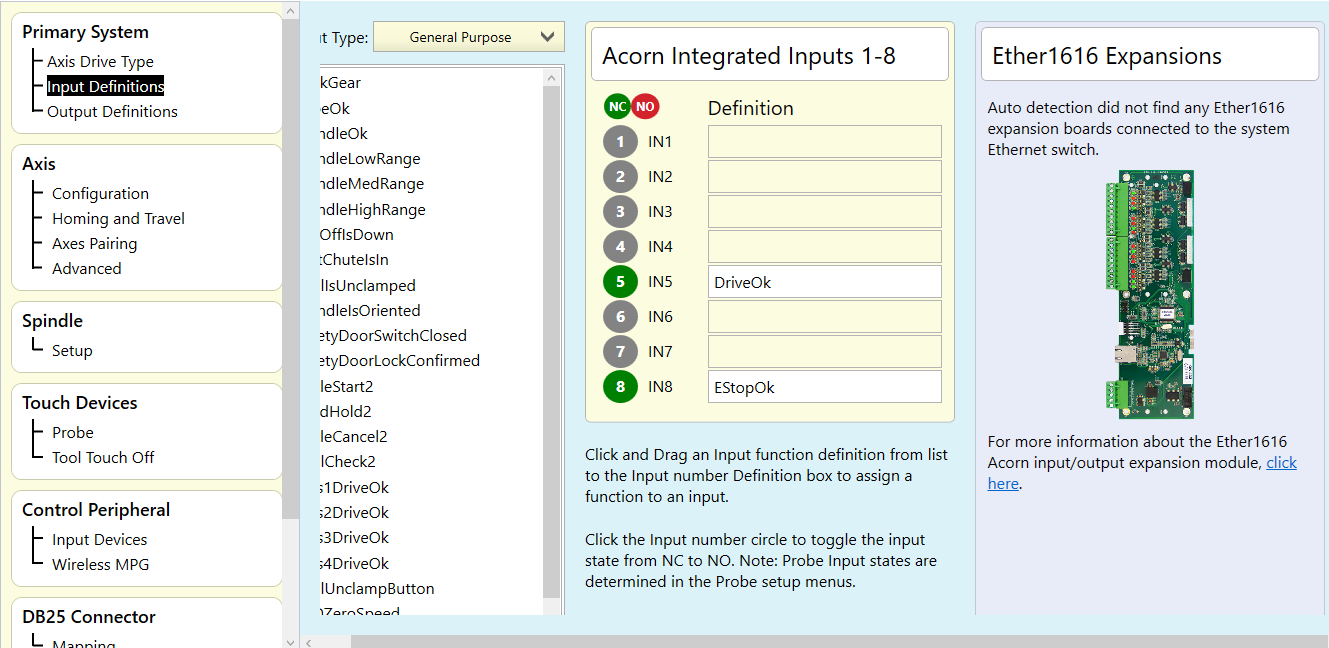Viewport: 1329px width, 648px height.
Task: Click the DriveOk definition field for IN5
Action: 825,282
